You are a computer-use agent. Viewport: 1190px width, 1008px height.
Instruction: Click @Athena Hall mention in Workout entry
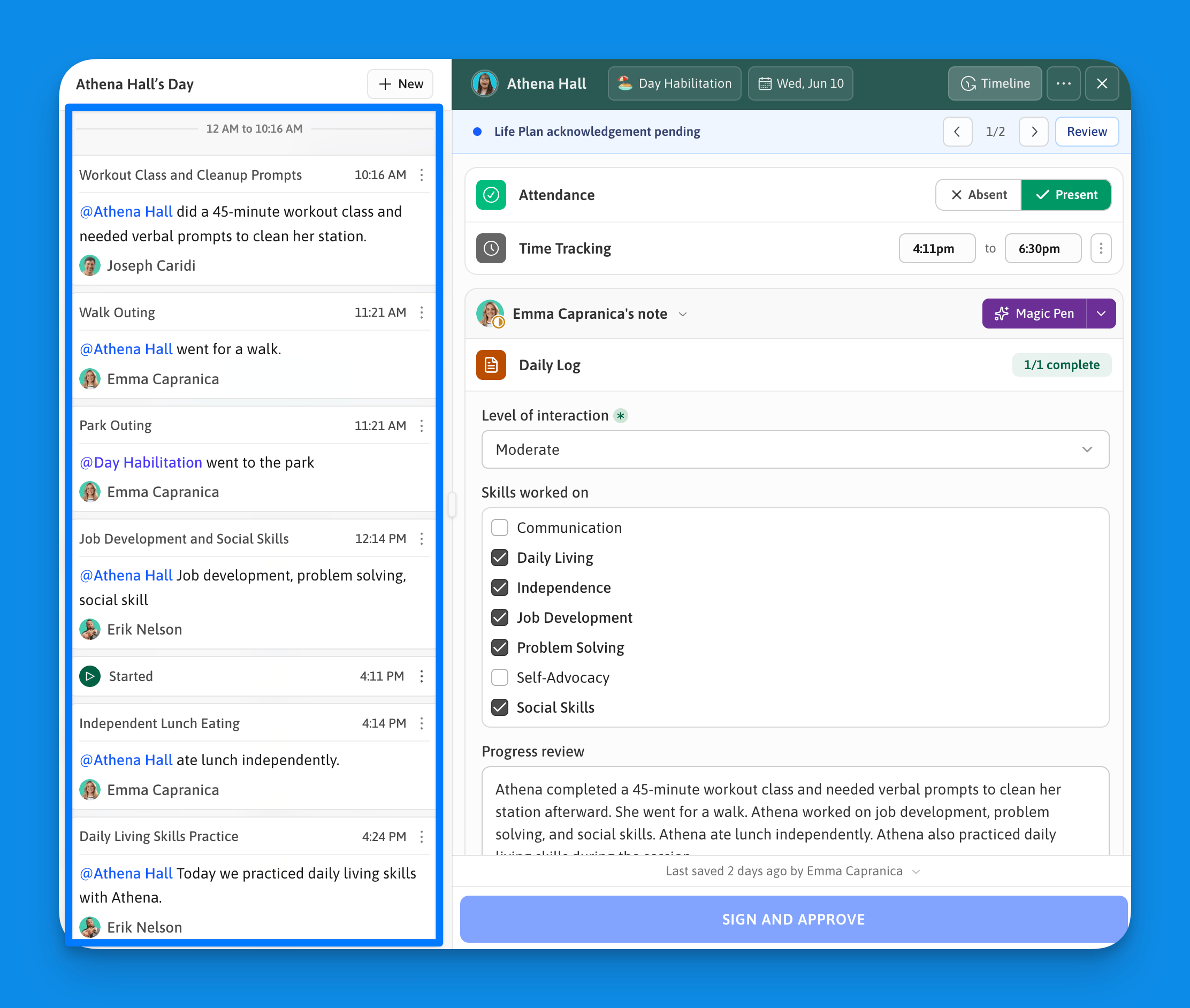[x=126, y=211]
